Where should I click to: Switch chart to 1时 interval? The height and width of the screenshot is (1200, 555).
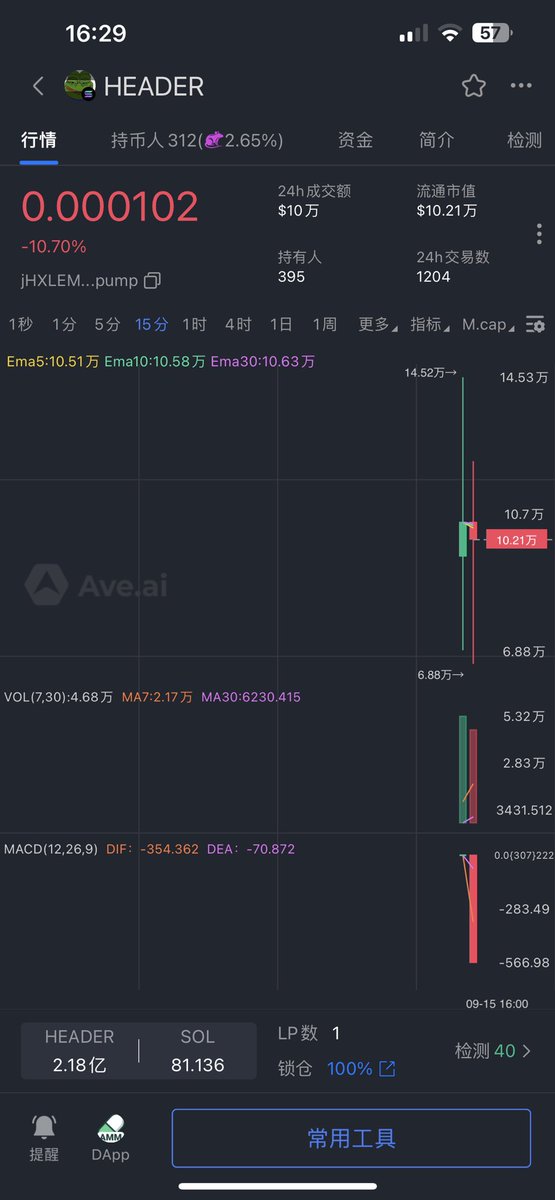pyautogui.click(x=194, y=324)
